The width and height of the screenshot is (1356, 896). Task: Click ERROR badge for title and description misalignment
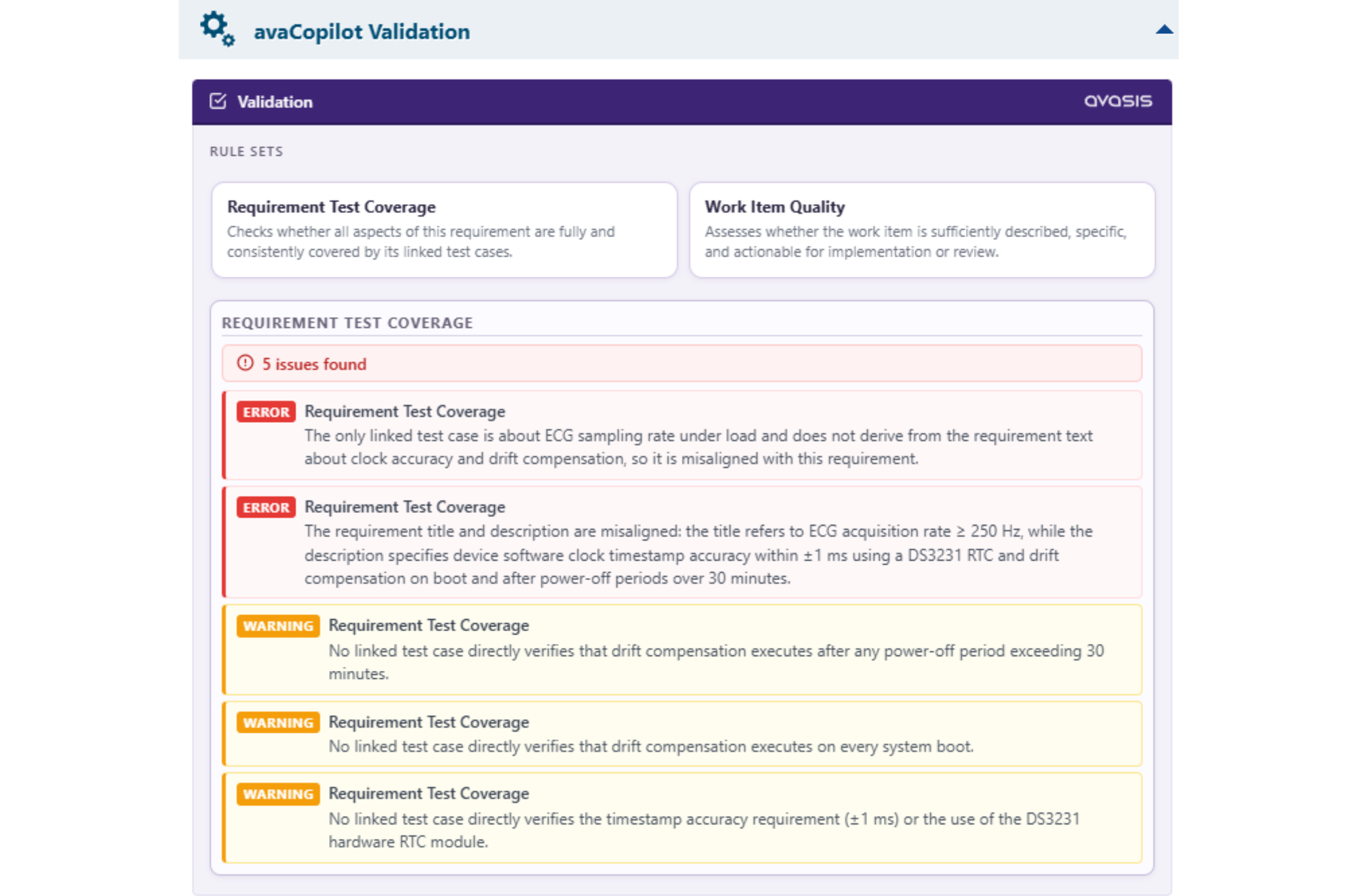coord(266,507)
